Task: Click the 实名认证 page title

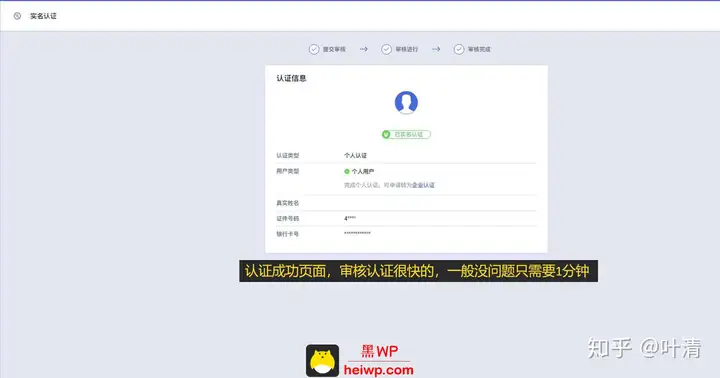Action: (x=43, y=16)
